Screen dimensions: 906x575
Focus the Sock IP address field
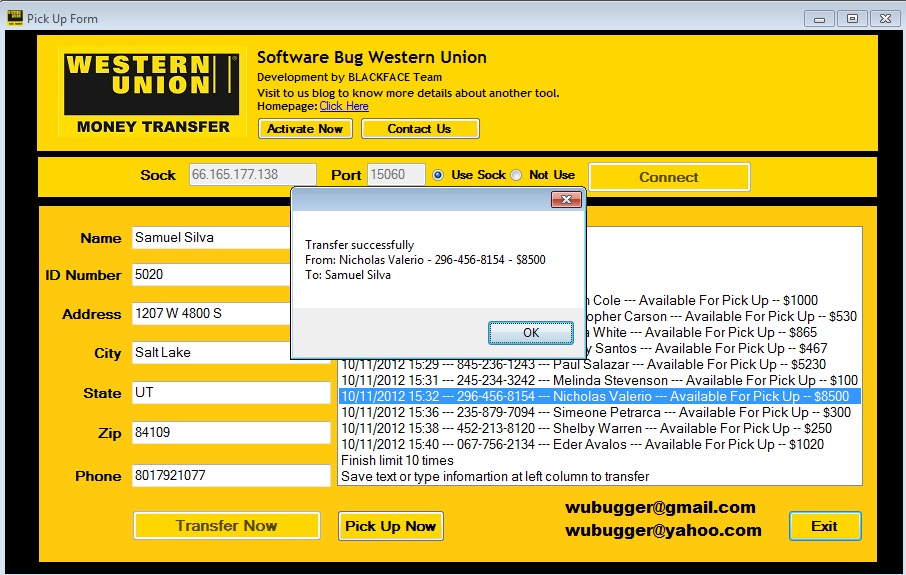(x=253, y=175)
